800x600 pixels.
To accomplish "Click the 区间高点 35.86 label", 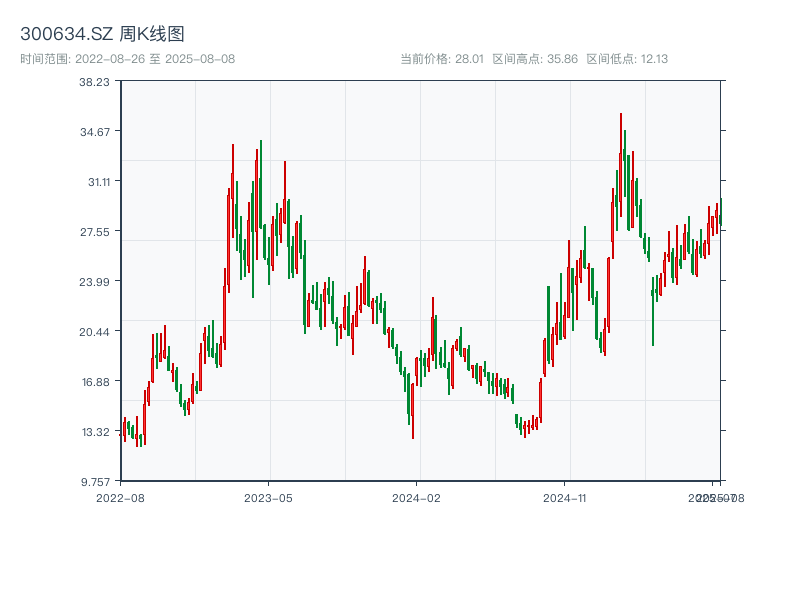I will click(535, 59).
